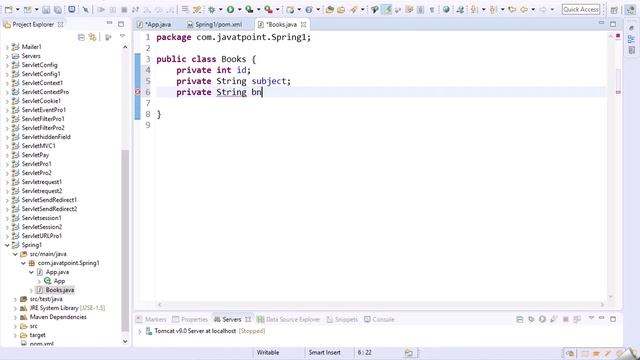Open the External Tools dropdown arrow
Viewport: 640px width, 360px height.
(278, 9)
